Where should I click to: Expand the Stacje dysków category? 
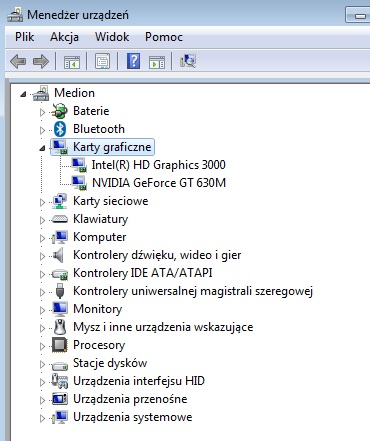[x=42, y=364]
